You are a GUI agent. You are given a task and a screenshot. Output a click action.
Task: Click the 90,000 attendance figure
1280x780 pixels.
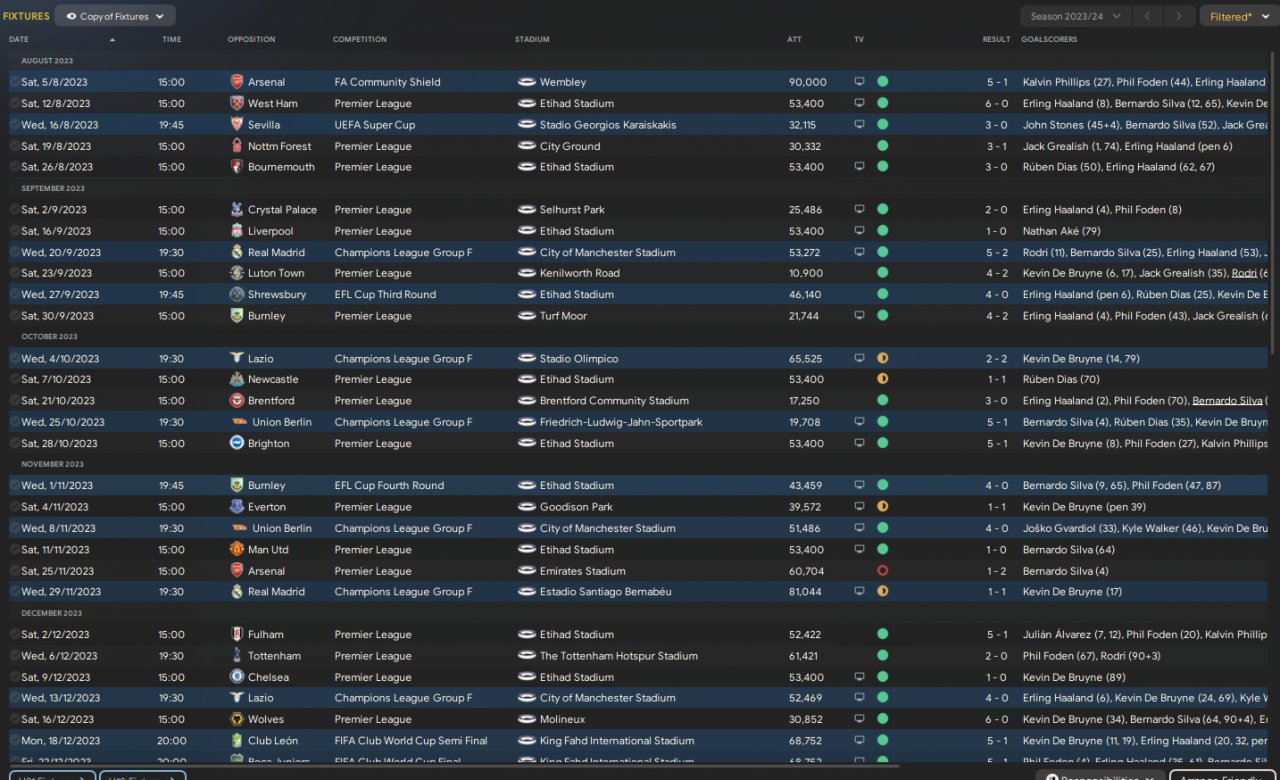[808, 82]
